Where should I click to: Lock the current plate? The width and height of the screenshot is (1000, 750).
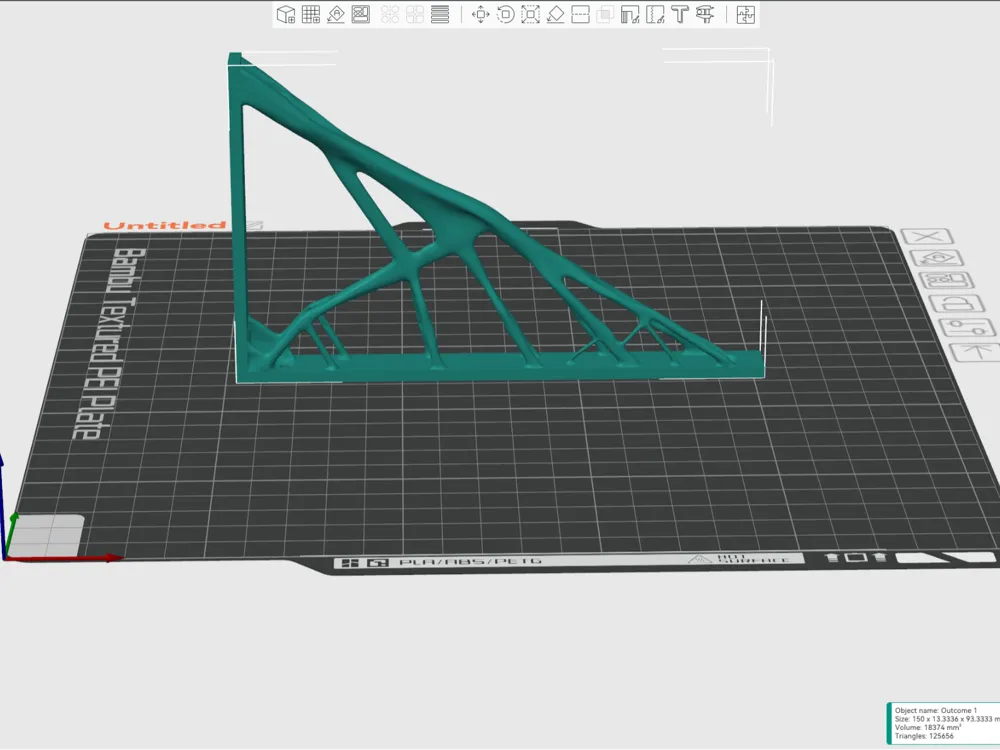tap(956, 304)
